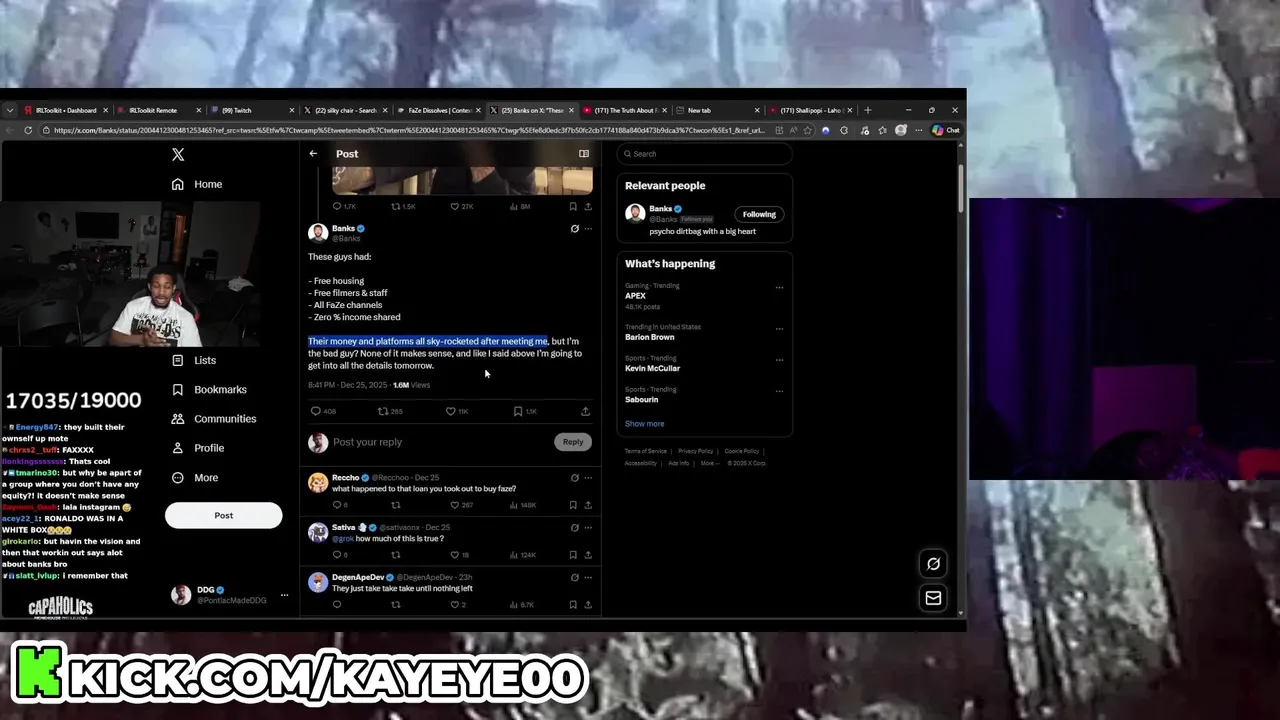Click the X logo in the sidebar
Screen dimensions: 1280x720
[178, 154]
